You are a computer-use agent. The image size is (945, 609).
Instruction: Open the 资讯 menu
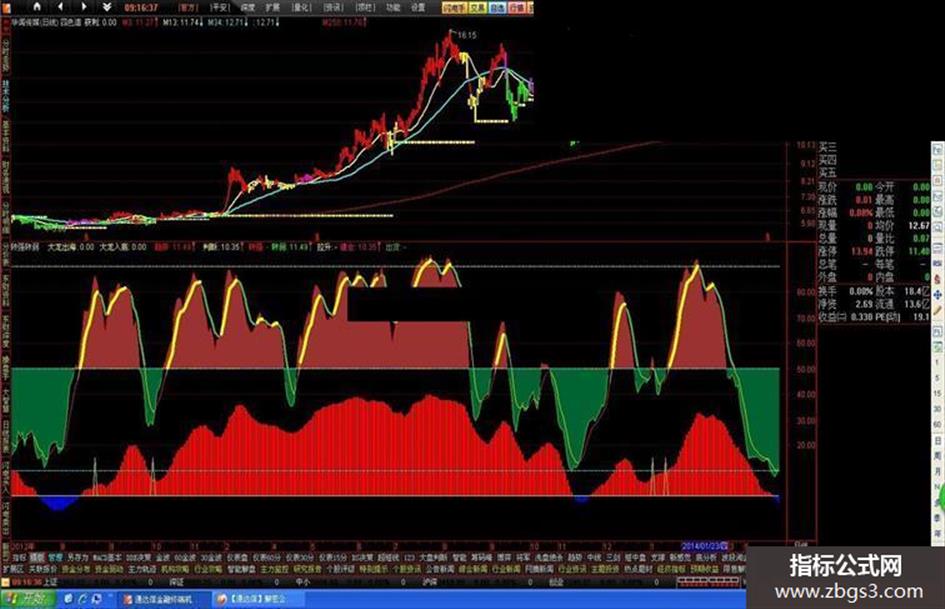pos(333,8)
